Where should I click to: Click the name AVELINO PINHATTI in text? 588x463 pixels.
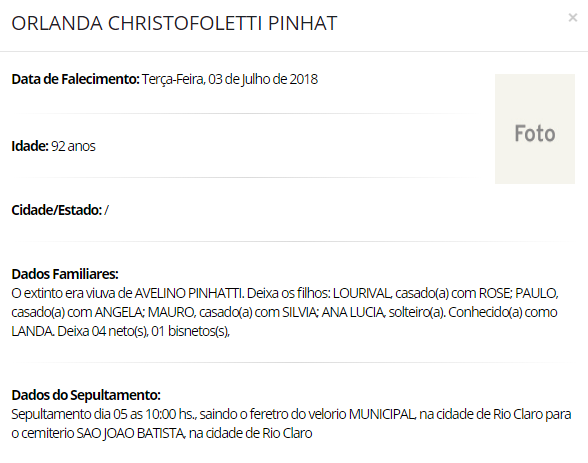click(x=189, y=293)
